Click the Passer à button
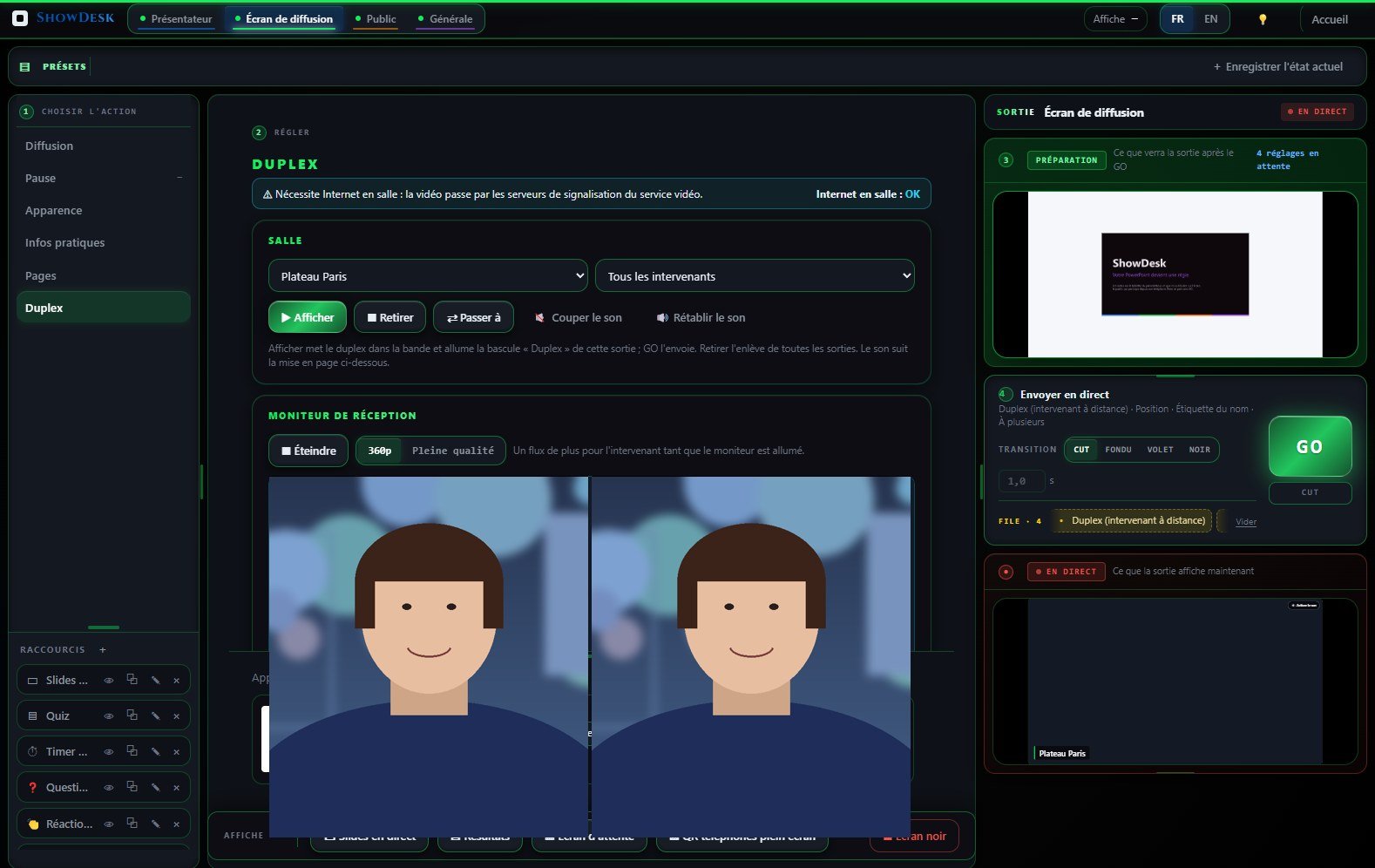The height and width of the screenshot is (868, 1375). click(x=473, y=317)
